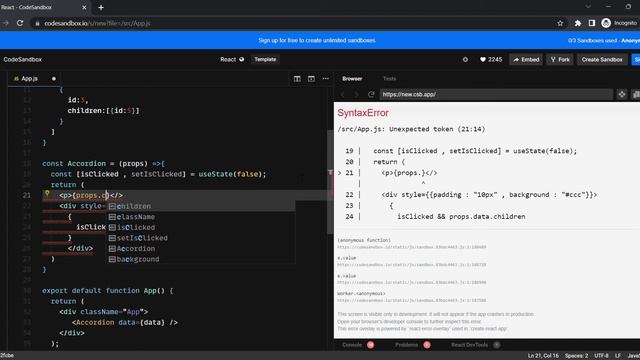Image resolution: width=640 pixels, height=360 pixels.
Task: Open a new Chrome tab
Action: pyautogui.click(x=101, y=7)
